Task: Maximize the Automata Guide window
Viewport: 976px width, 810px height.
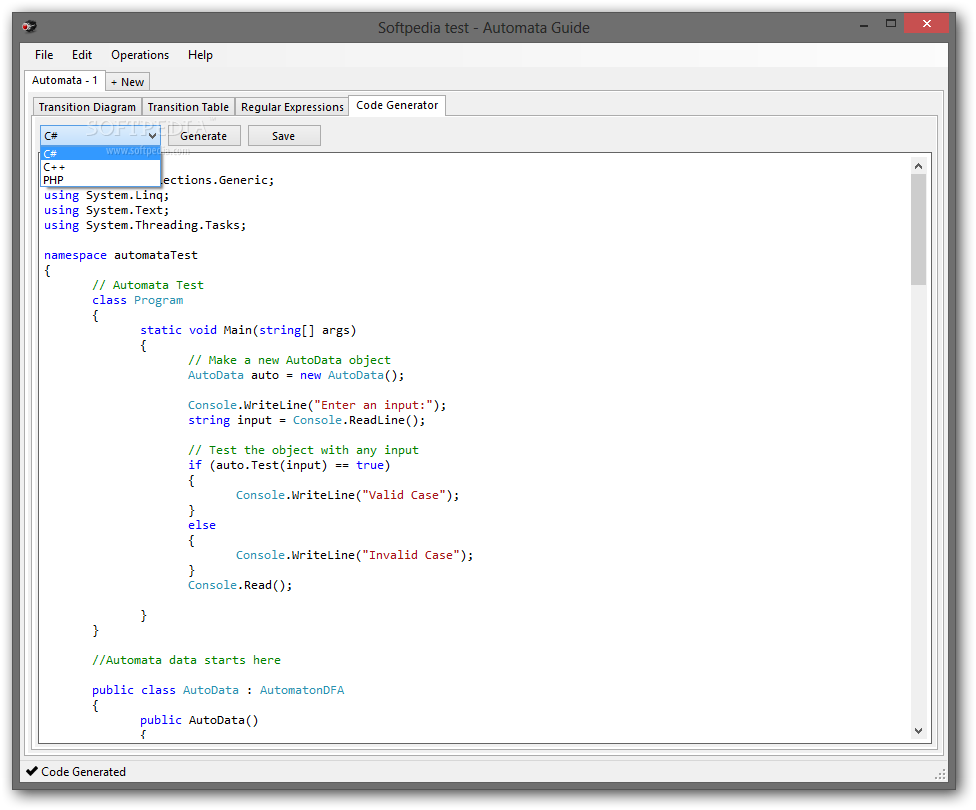Action: 891,24
